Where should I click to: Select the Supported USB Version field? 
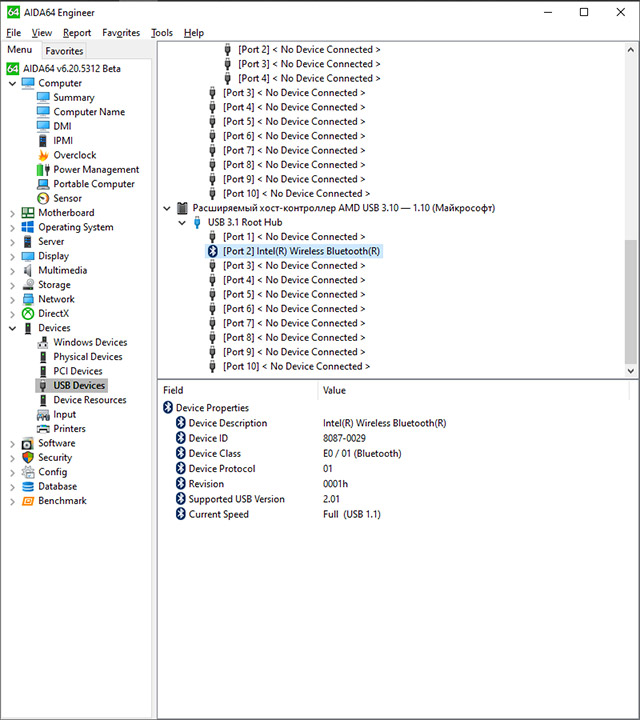[x=236, y=499]
